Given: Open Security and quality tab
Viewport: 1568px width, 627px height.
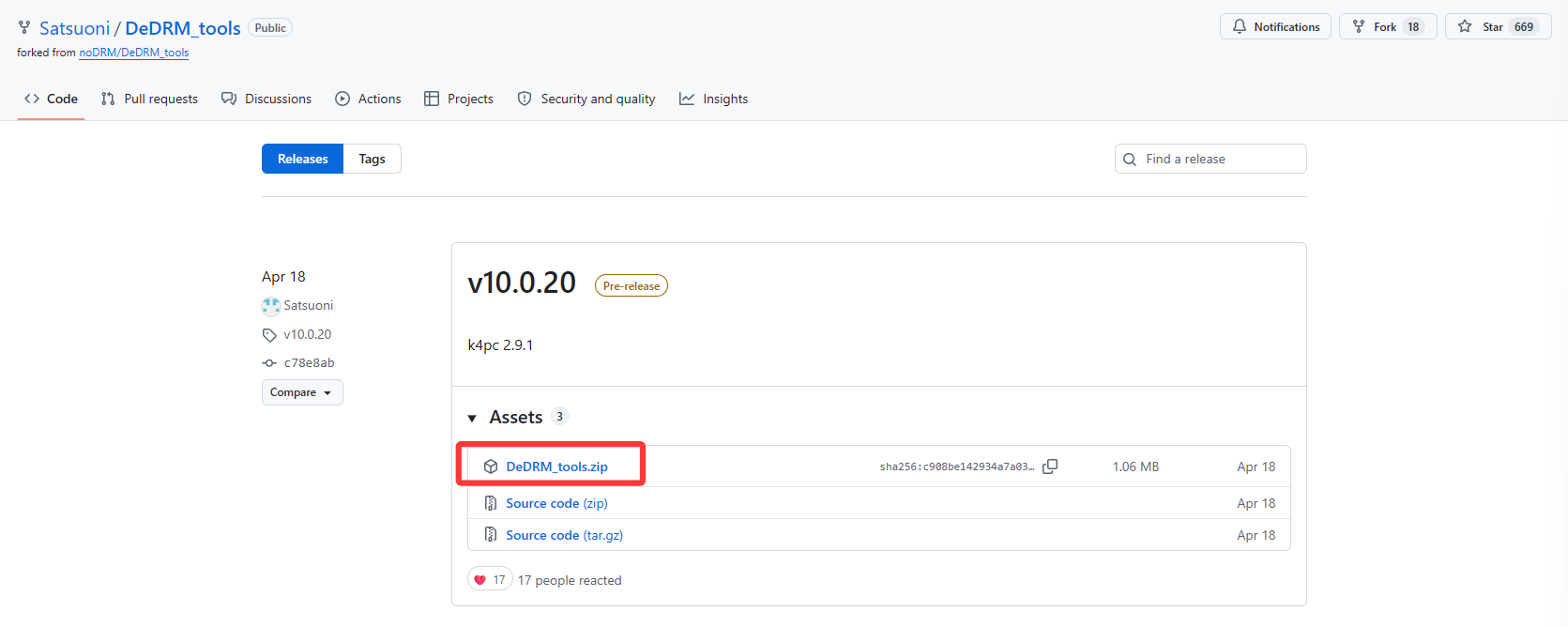Looking at the screenshot, I should pos(586,99).
